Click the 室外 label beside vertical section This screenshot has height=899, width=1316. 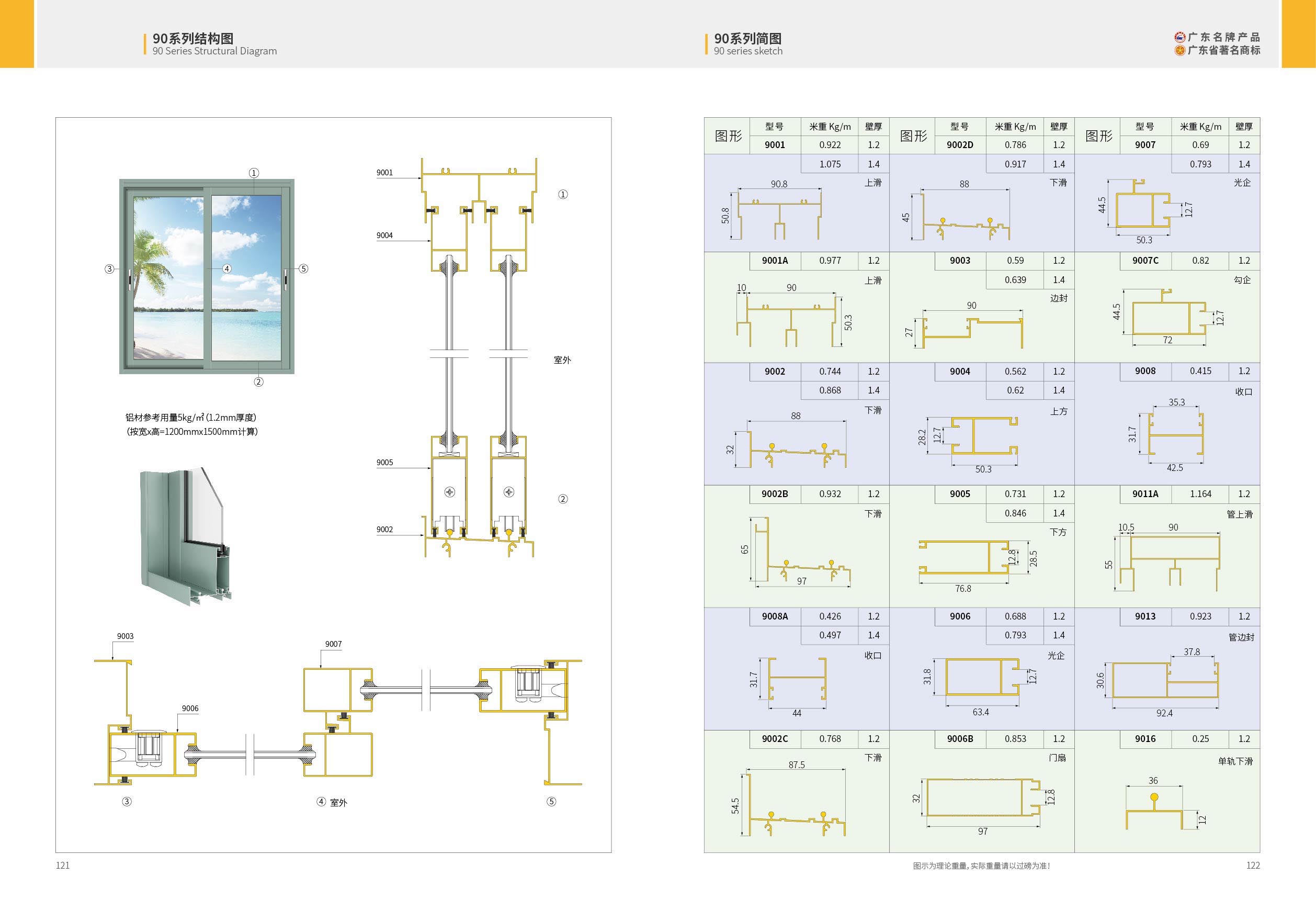562,360
